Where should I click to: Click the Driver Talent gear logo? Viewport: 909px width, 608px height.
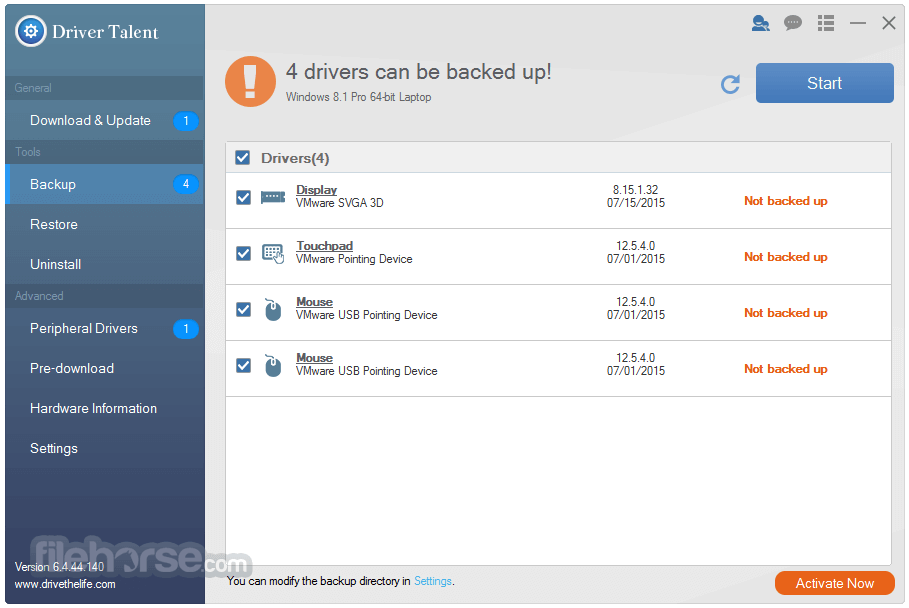click(31, 31)
